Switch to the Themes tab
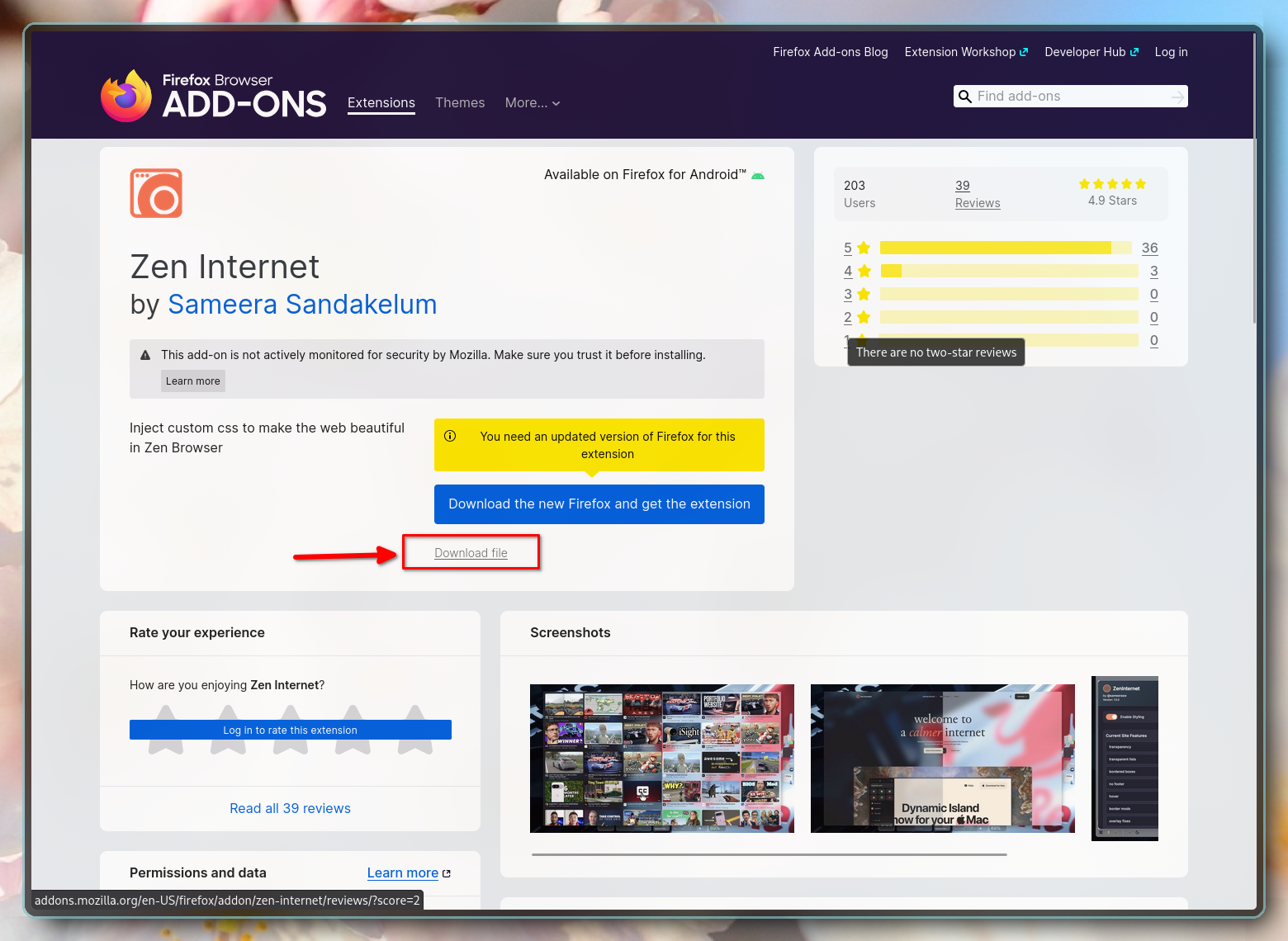This screenshot has height=941, width=1288. 460,103
